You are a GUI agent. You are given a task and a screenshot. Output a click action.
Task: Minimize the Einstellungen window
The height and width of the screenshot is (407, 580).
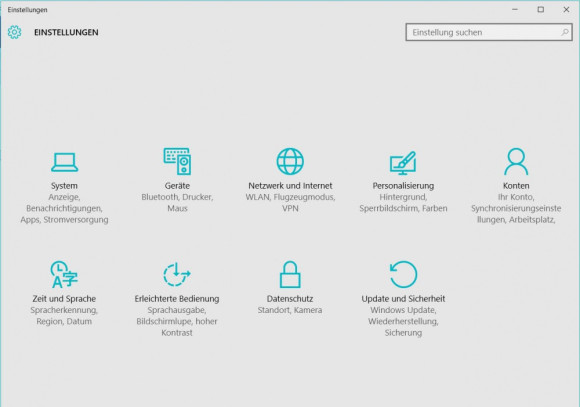point(515,10)
